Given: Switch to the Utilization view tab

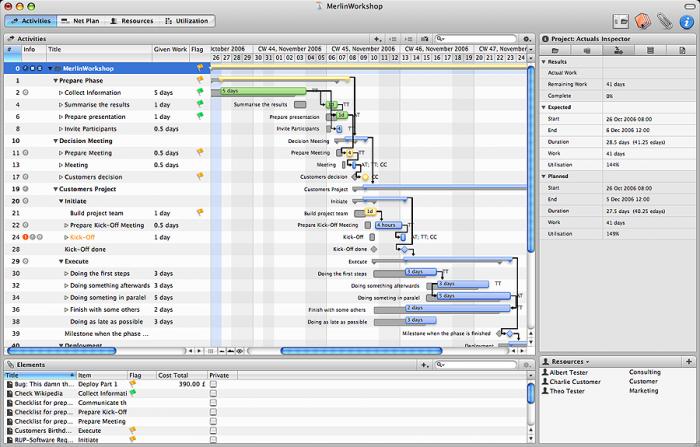Looking at the screenshot, I should click(187, 21).
